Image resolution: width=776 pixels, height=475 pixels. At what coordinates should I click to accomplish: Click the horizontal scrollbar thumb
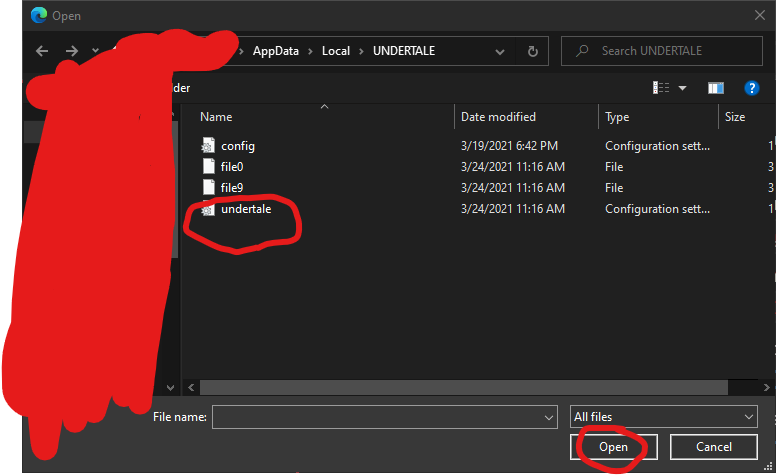click(464, 387)
